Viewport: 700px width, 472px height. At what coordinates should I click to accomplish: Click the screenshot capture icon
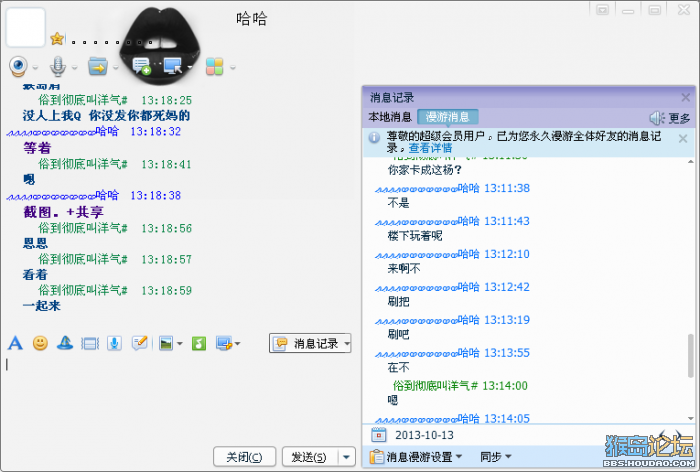pyautogui.click(x=224, y=343)
